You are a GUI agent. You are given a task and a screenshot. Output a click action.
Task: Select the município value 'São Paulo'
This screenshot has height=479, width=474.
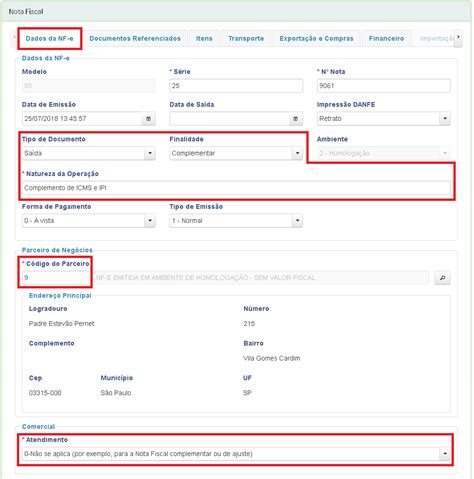pyautogui.click(x=116, y=393)
